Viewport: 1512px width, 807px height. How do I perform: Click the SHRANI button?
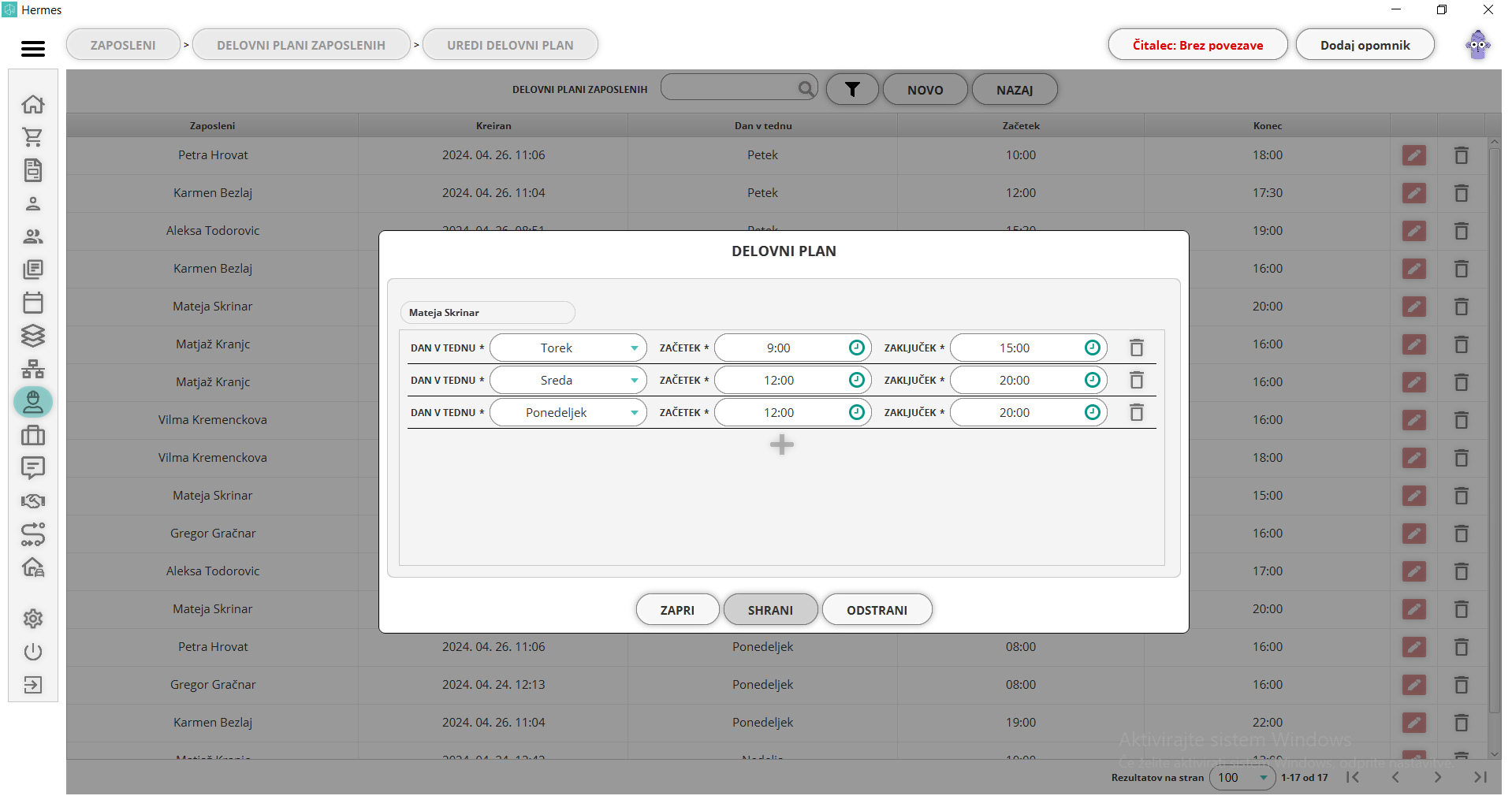coord(770,610)
